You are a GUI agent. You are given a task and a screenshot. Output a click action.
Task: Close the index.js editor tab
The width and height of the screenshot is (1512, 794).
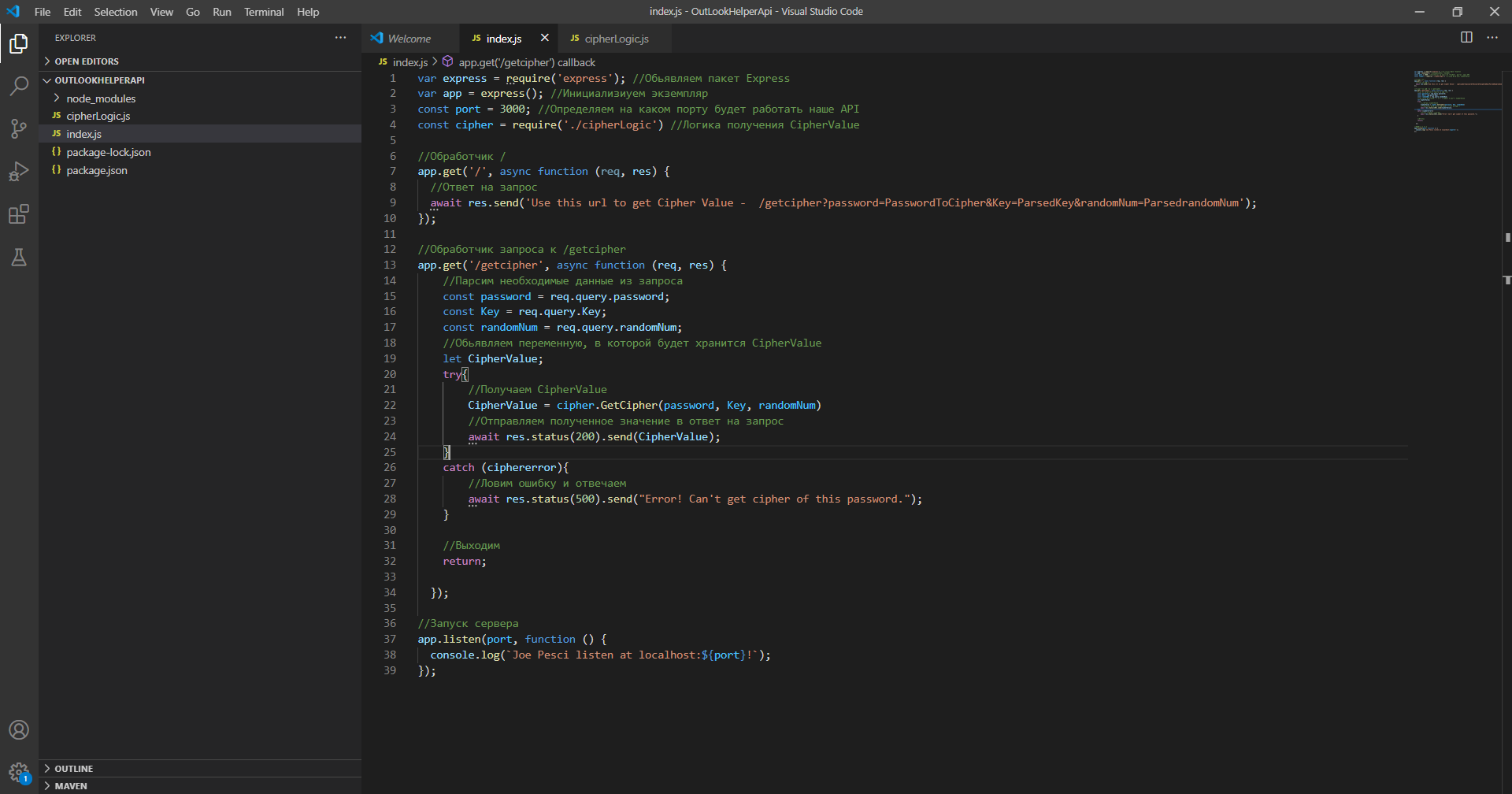point(544,38)
